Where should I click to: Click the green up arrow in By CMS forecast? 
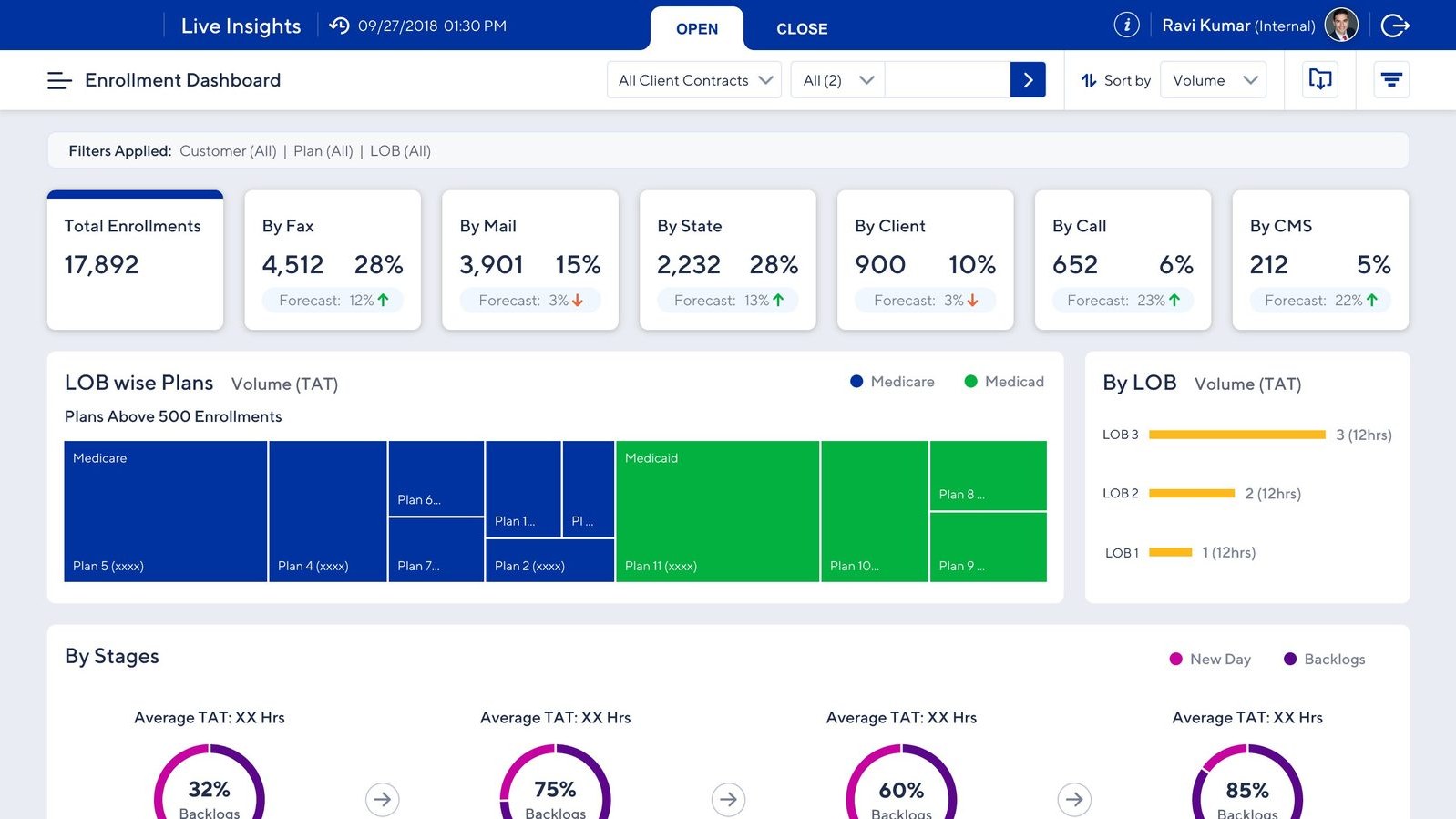(1372, 300)
